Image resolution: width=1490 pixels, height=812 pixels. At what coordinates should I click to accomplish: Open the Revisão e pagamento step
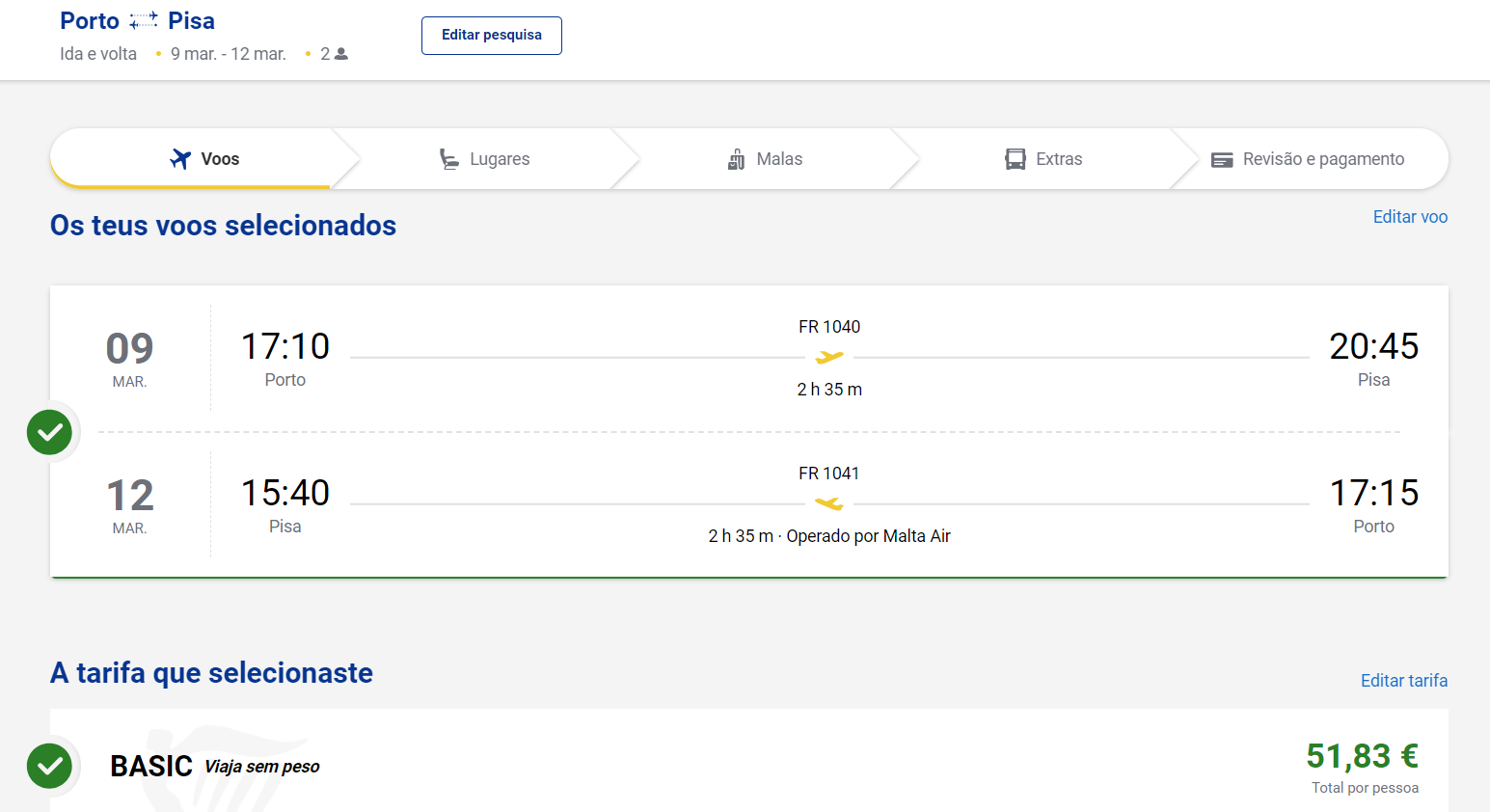pos(1323,159)
